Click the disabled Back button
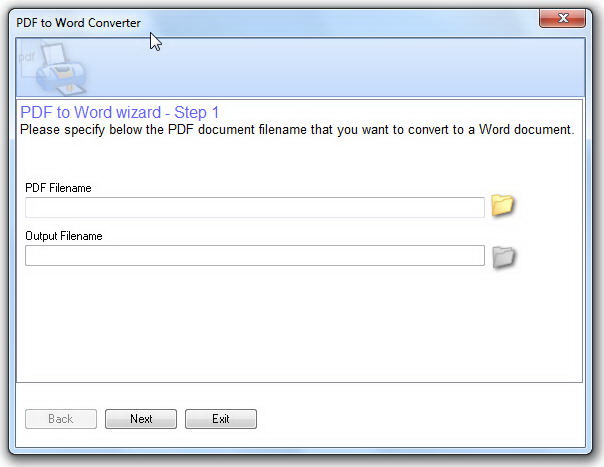This screenshot has width=604, height=467. [x=61, y=419]
